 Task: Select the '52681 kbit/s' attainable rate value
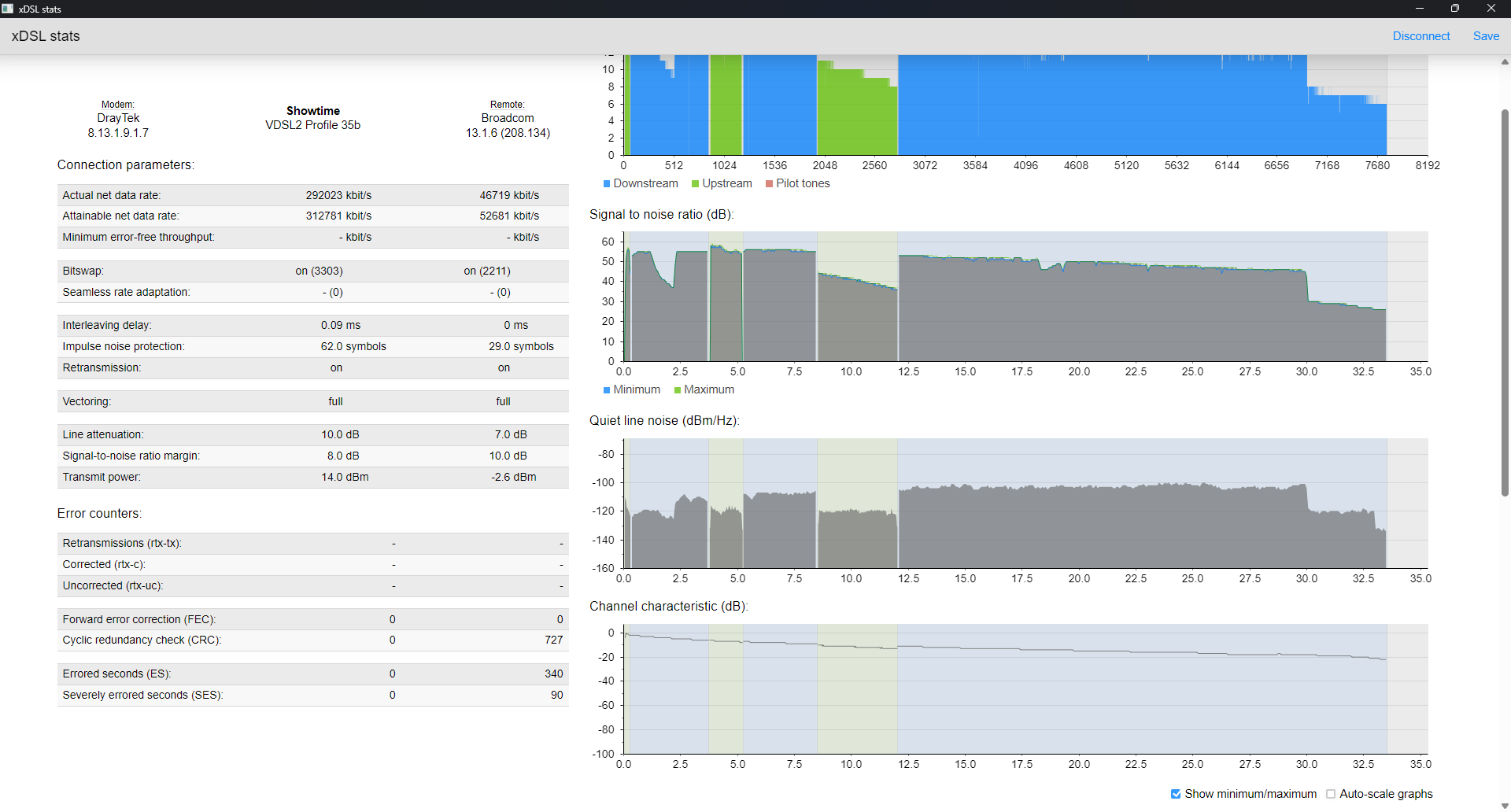tap(509, 216)
